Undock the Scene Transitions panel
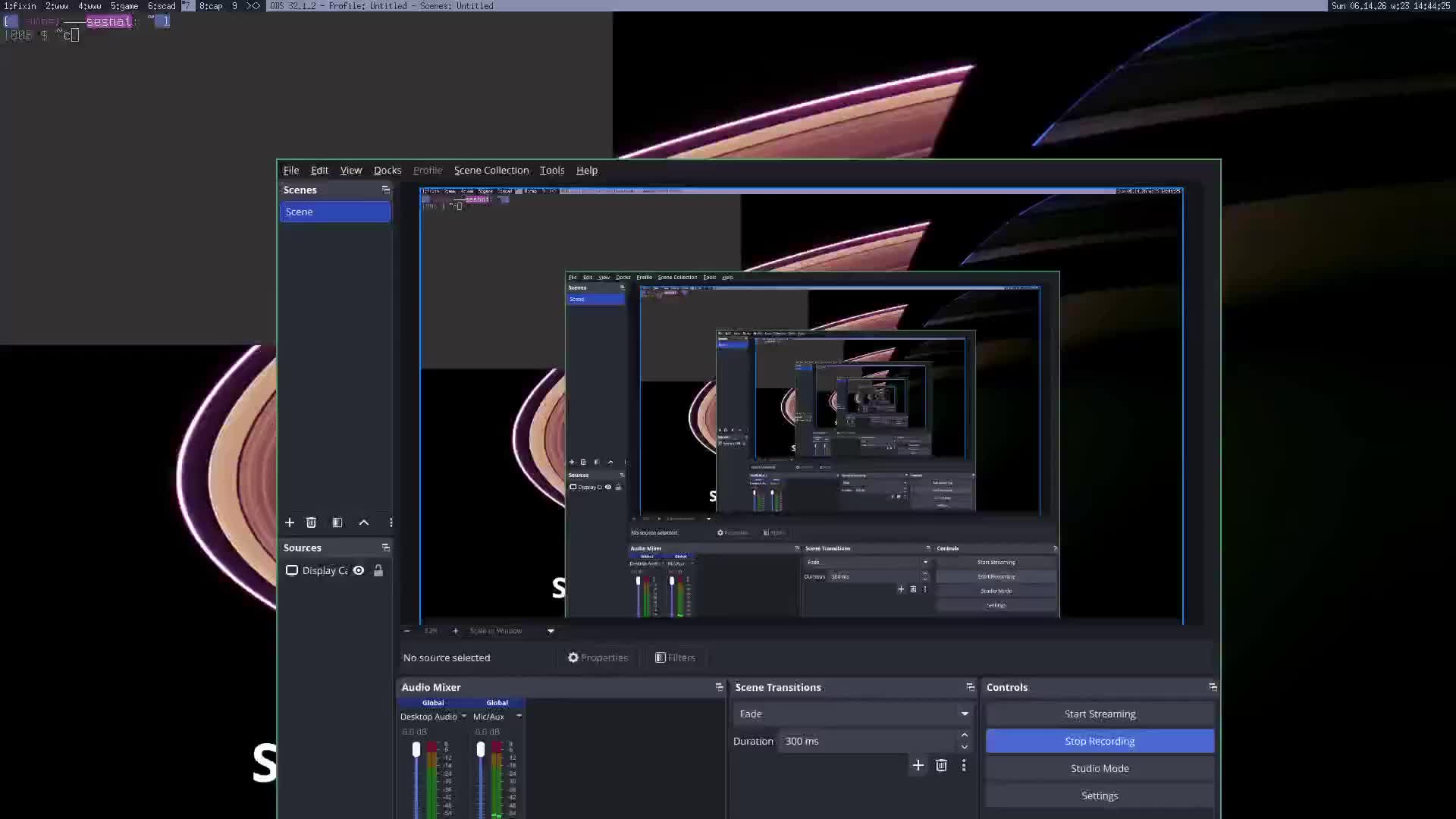Viewport: 1456px width, 819px height. 970,687
